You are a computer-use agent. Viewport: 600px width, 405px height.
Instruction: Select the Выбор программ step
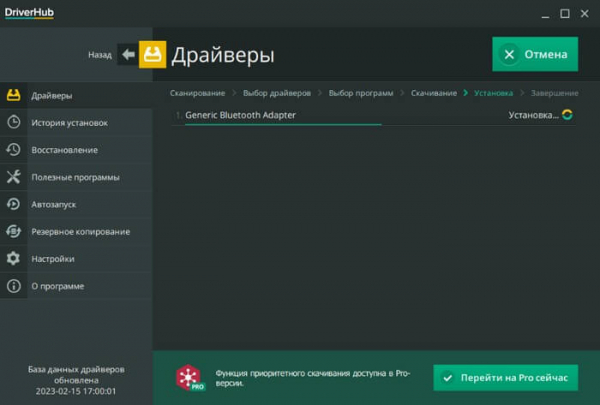(x=361, y=93)
